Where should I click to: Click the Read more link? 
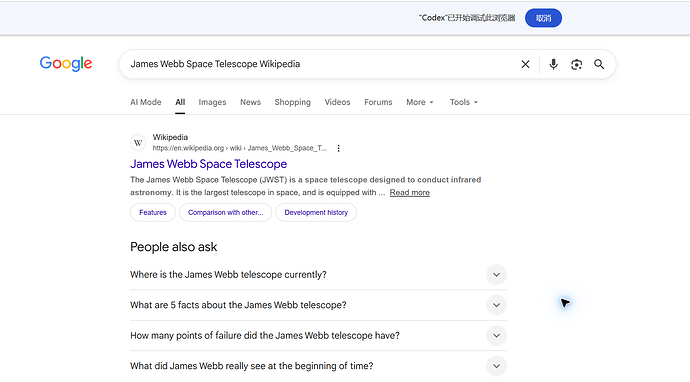point(410,193)
